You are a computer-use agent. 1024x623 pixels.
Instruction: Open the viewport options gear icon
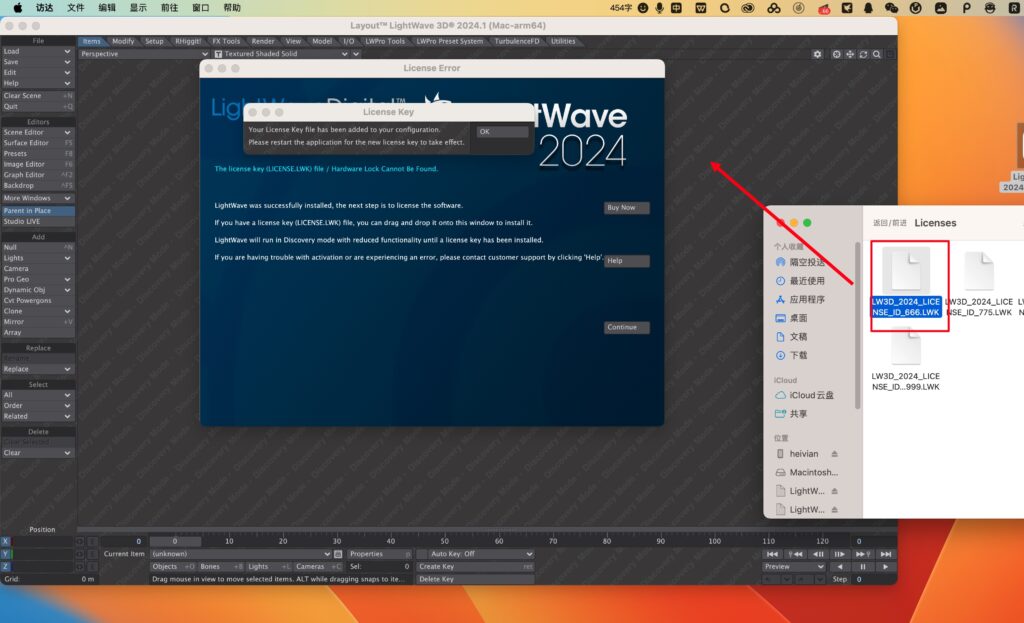pyautogui.click(x=818, y=54)
